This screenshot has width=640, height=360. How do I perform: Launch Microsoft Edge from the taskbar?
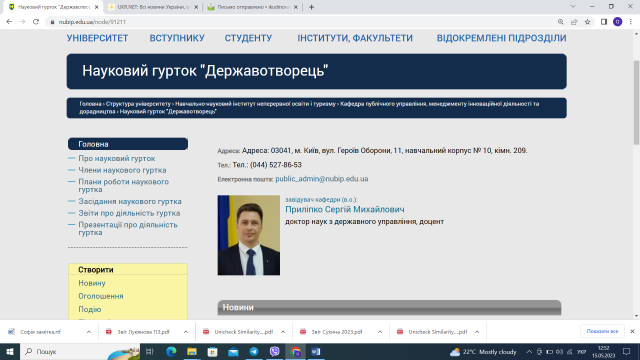[171, 351]
